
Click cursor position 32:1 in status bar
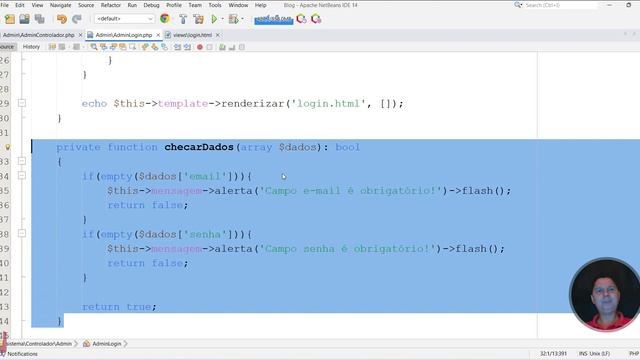[553, 353]
